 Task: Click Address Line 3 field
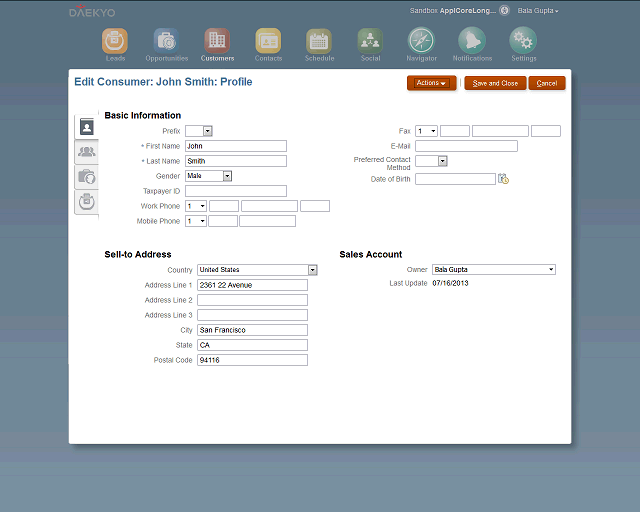pos(252,315)
